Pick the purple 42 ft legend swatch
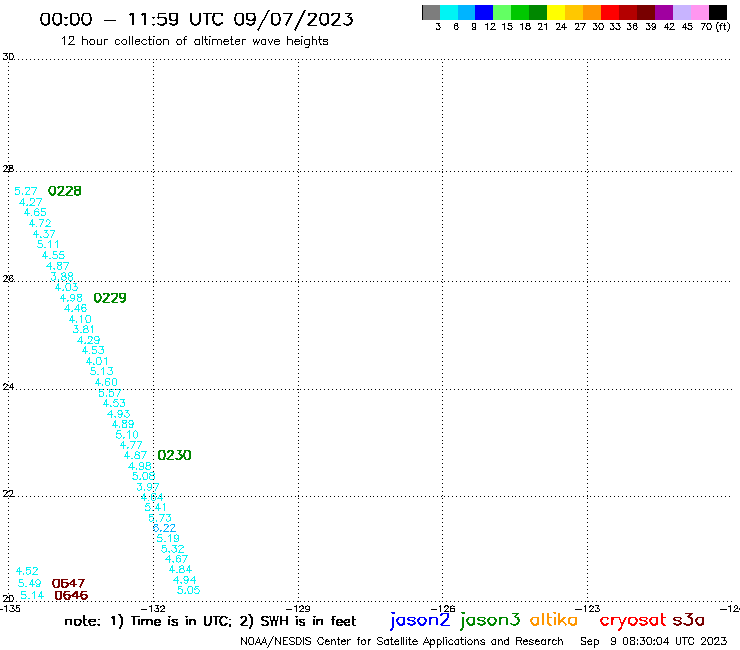Image resolution: width=740 pixels, height=650 pixels. 664,12
